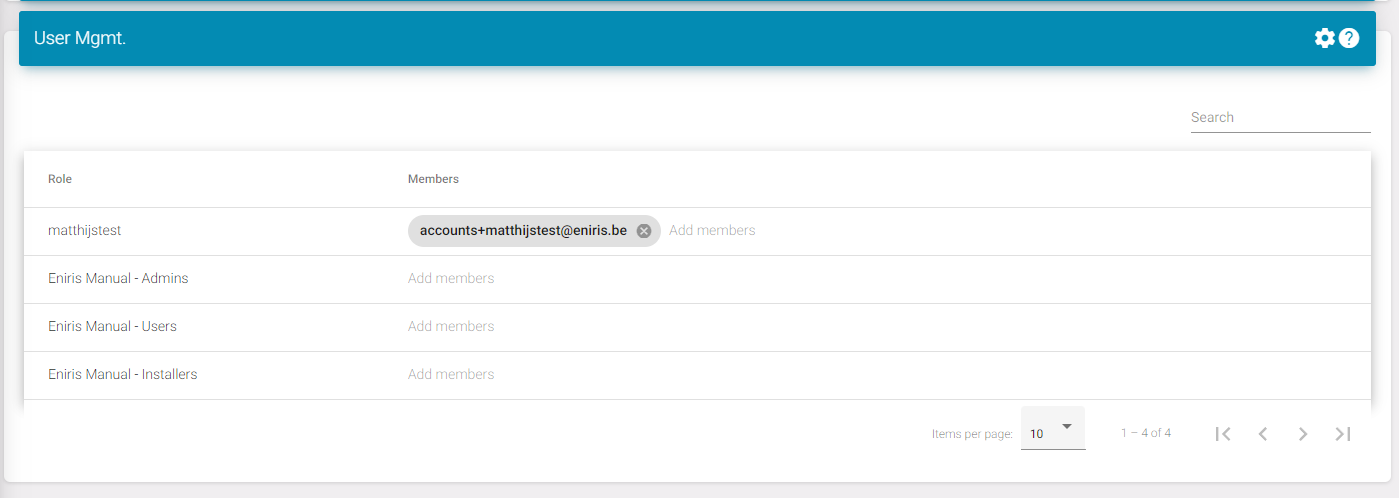Select the Eniris Manual - Admins role name
1399x498 pixels.
point(118,279)
